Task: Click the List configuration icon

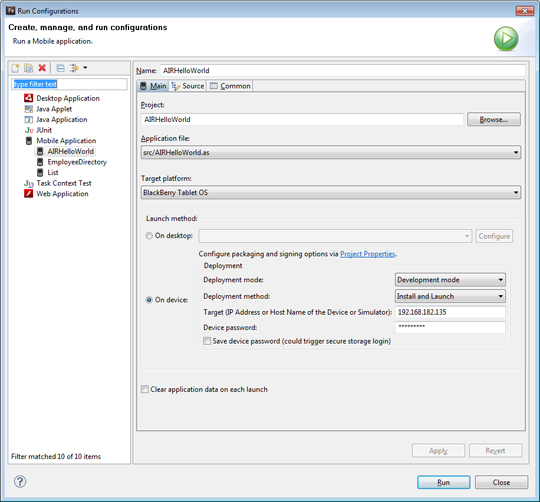Action: click(40, 172)
